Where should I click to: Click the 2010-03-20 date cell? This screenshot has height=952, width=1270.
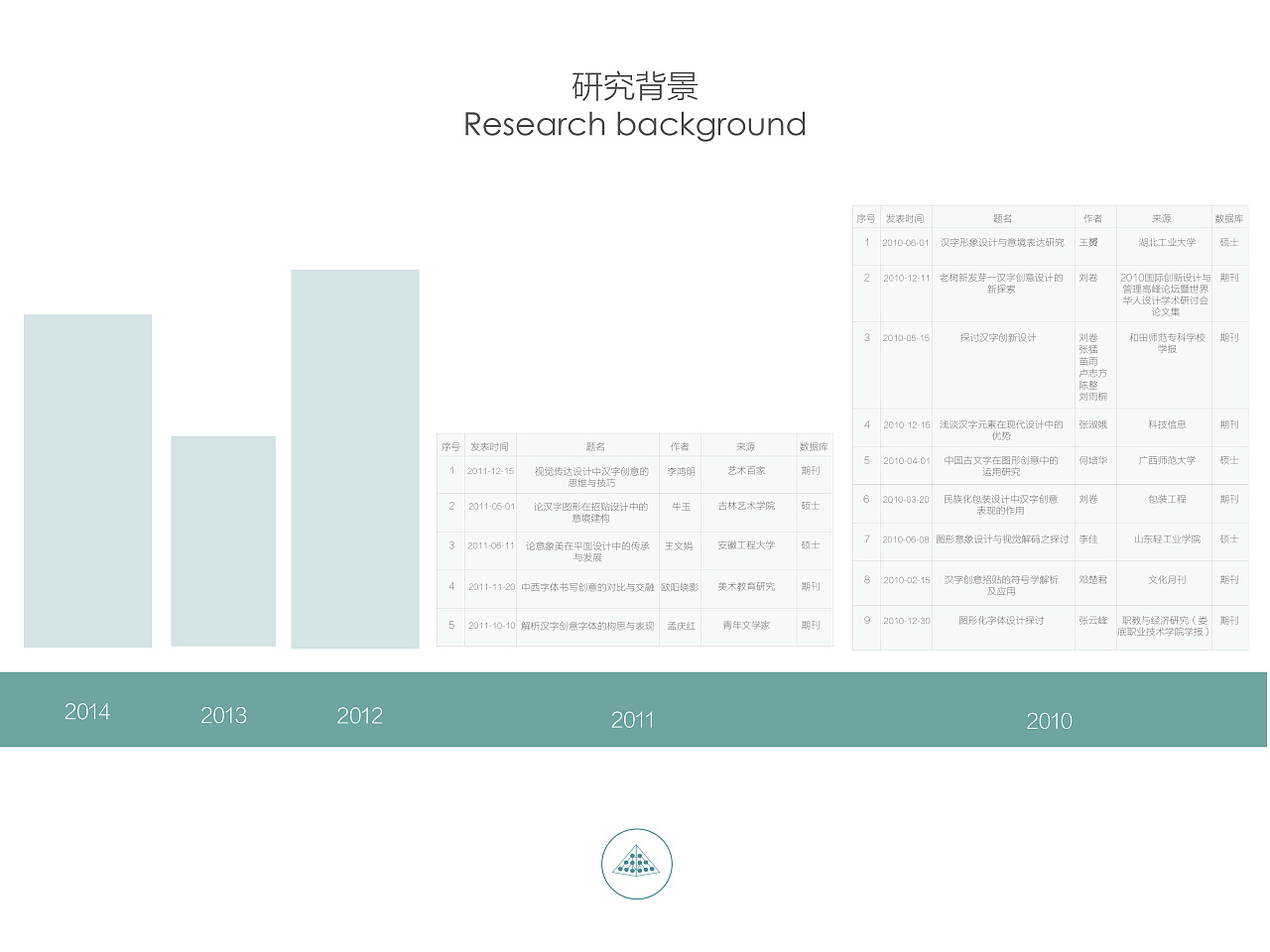pyautogui.click(x=906, y=500)
